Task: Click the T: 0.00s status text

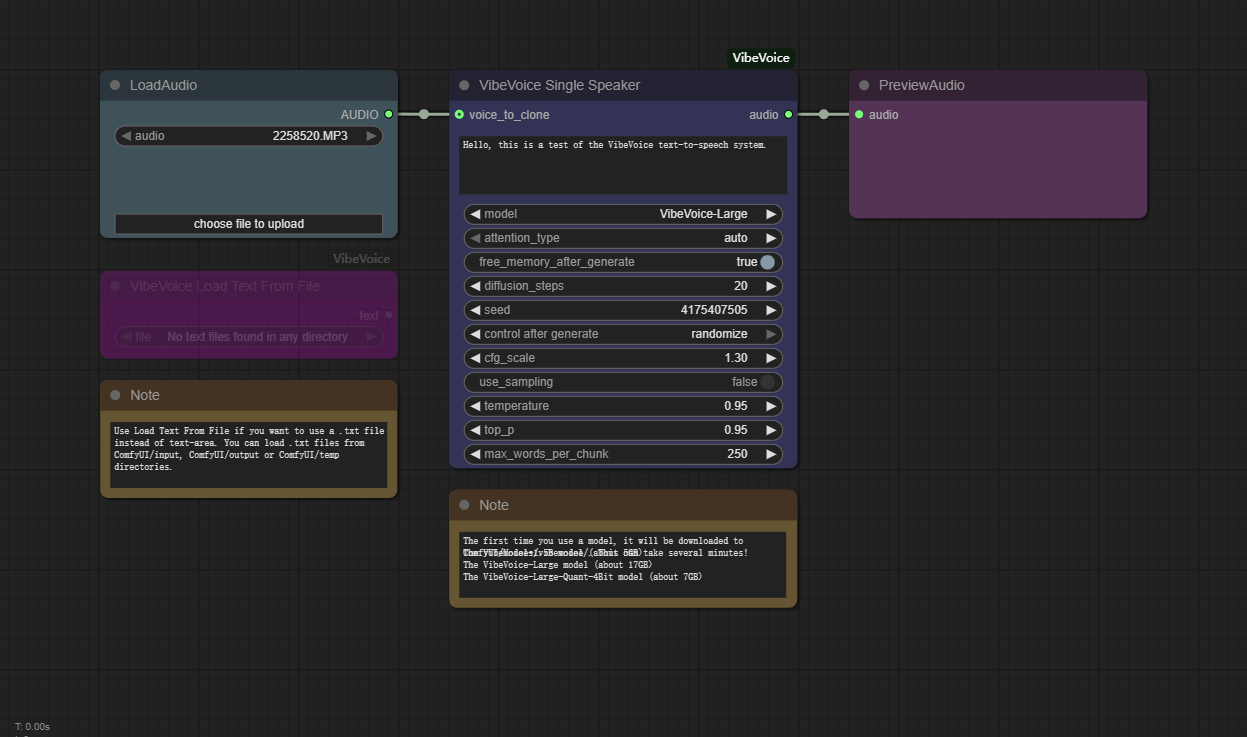Action: 32,726
